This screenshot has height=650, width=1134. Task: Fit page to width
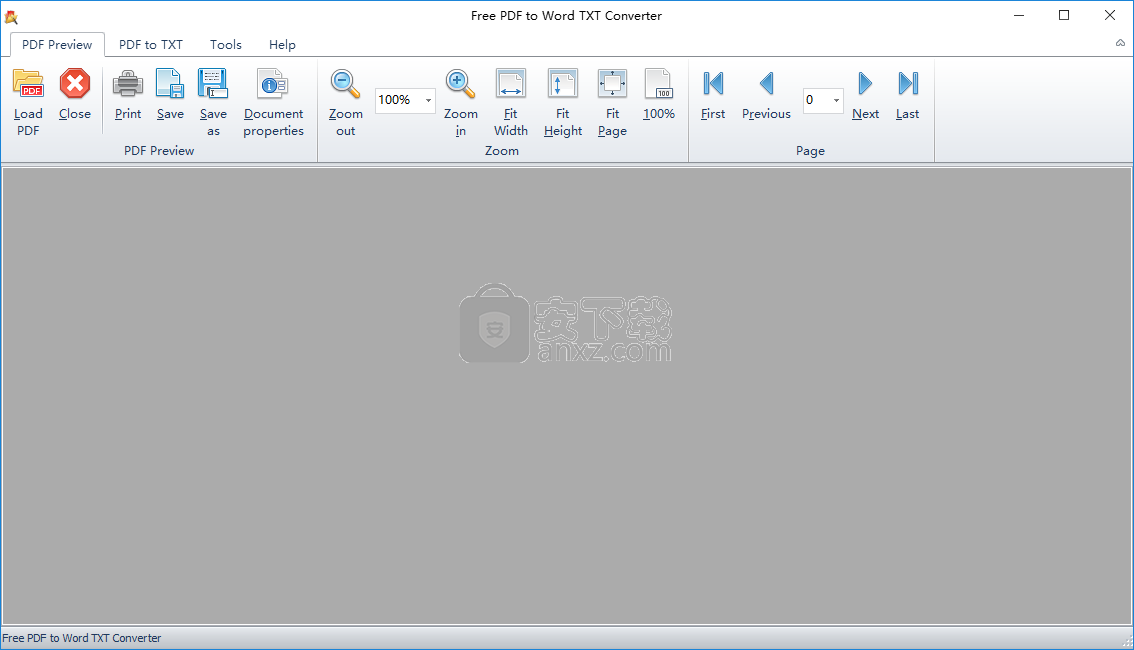pyautogui.click(x=511, y=102)
